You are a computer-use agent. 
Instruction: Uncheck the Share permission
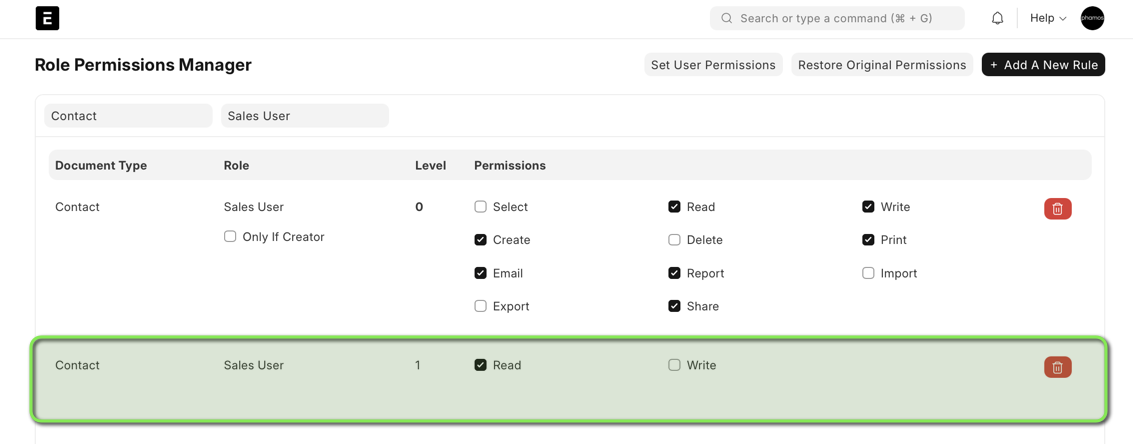[674, 306]
